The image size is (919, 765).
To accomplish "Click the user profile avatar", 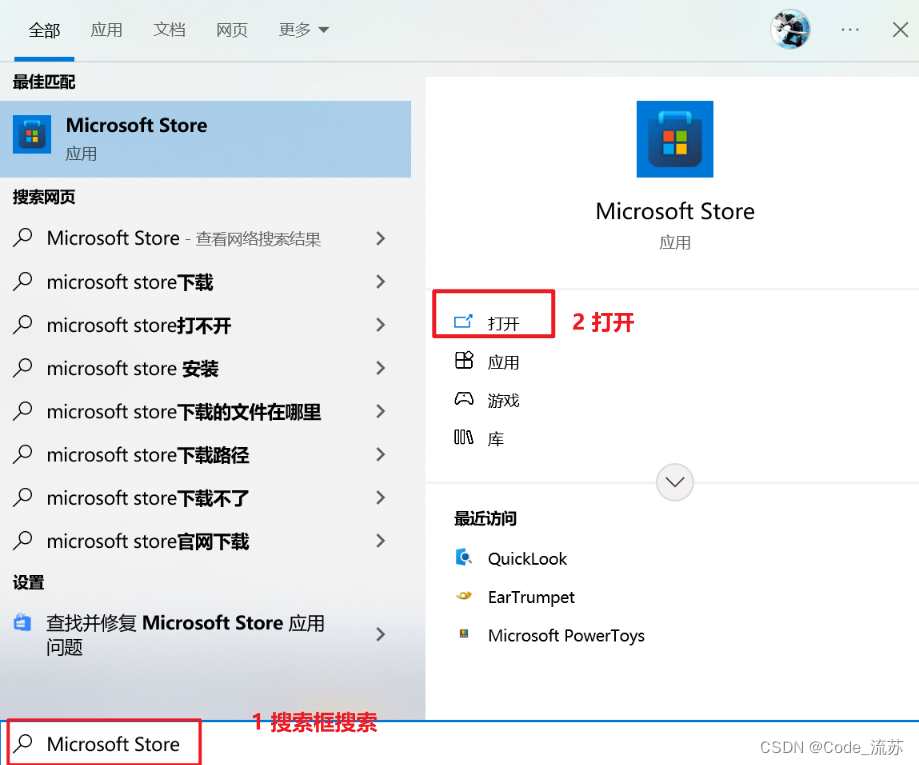I will (x=790, y=29).
